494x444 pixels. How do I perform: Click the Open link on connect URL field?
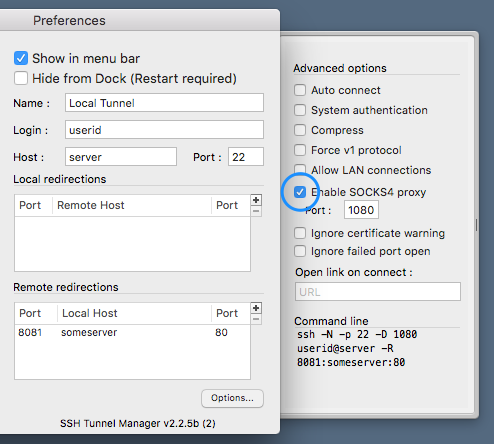pyautogui.click(x=378, y=292)
